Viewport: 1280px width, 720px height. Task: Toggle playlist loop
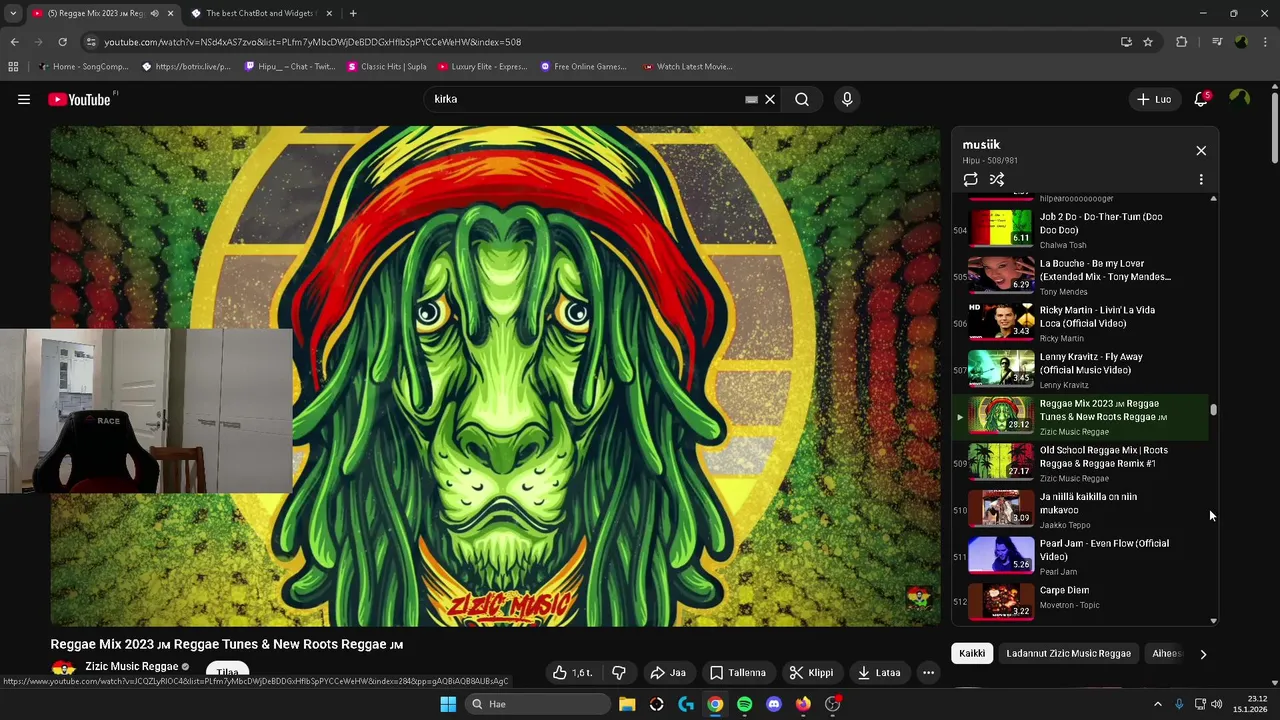point(970,179)
